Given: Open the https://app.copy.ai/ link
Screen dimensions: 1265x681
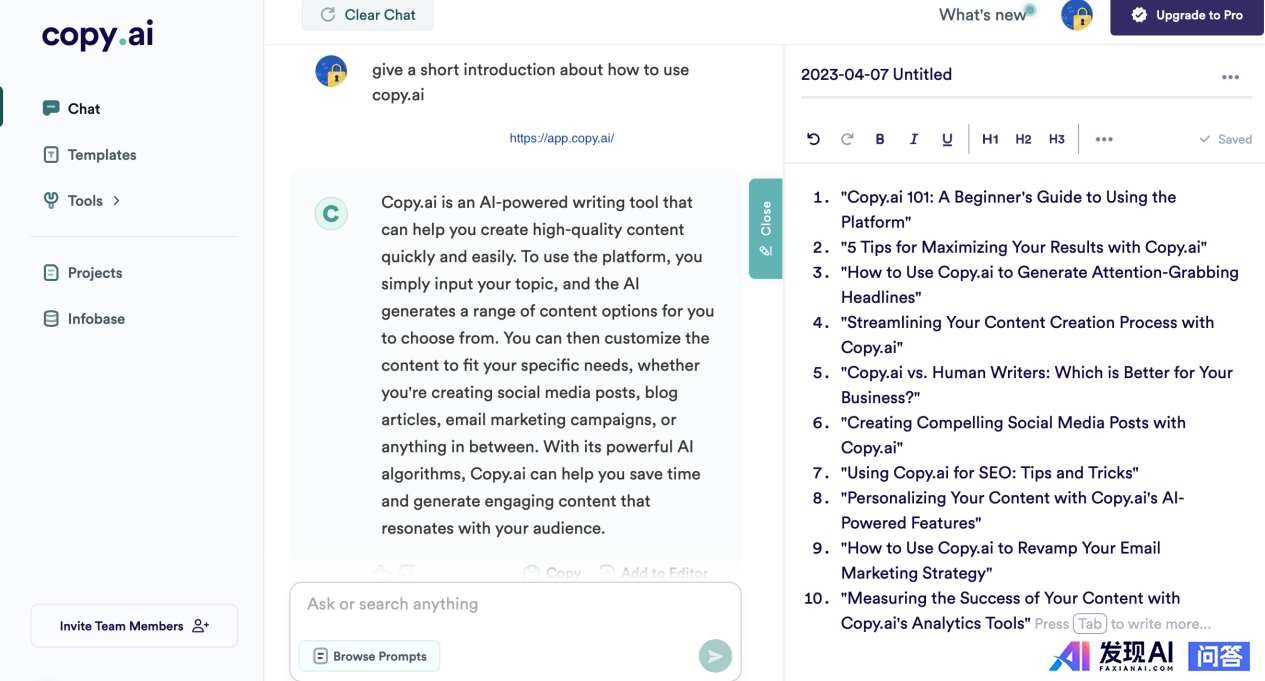Looking at the screenshot, I should 562,138.
